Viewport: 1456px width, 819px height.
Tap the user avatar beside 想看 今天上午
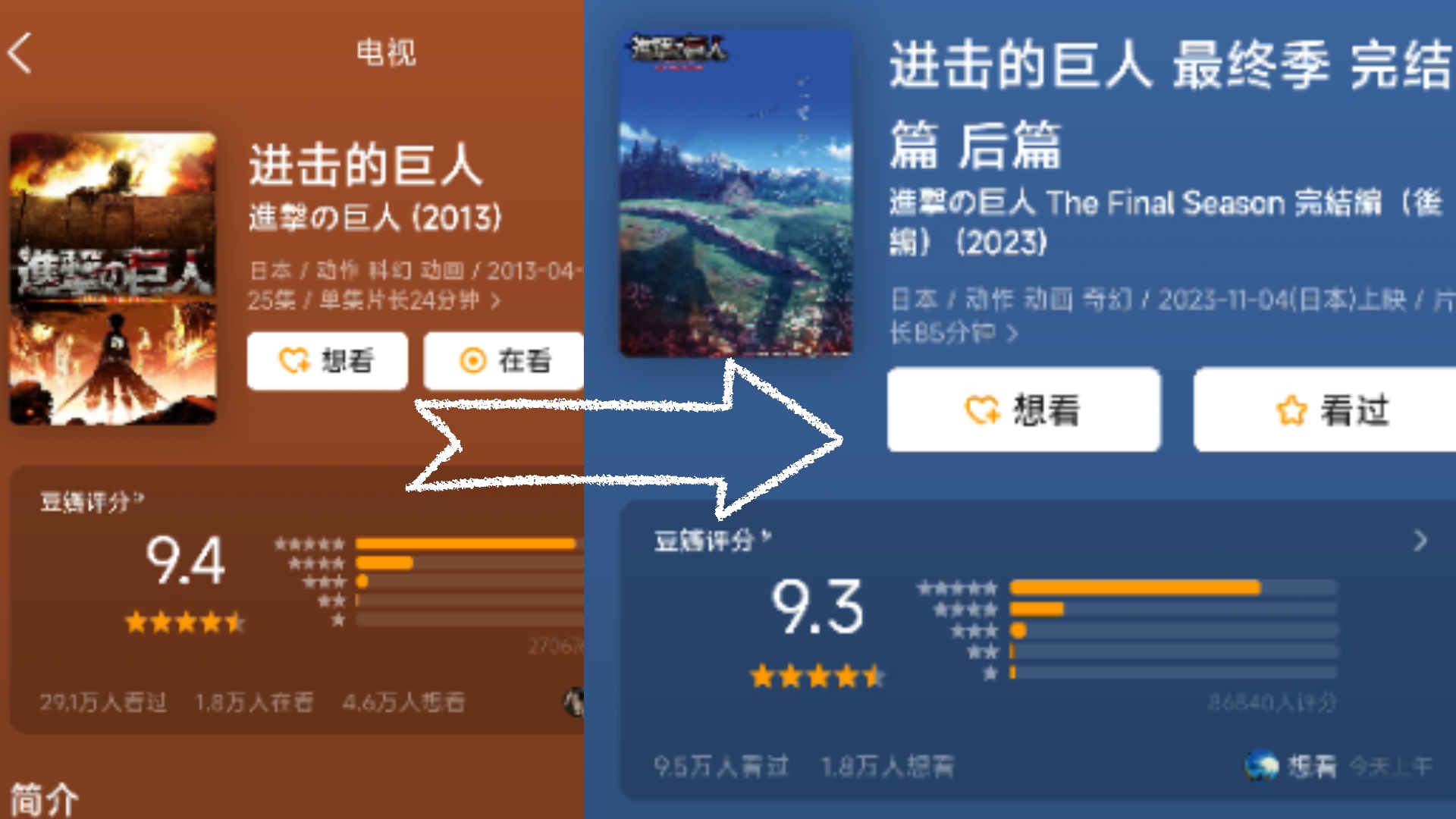(x=1262, y=766)
